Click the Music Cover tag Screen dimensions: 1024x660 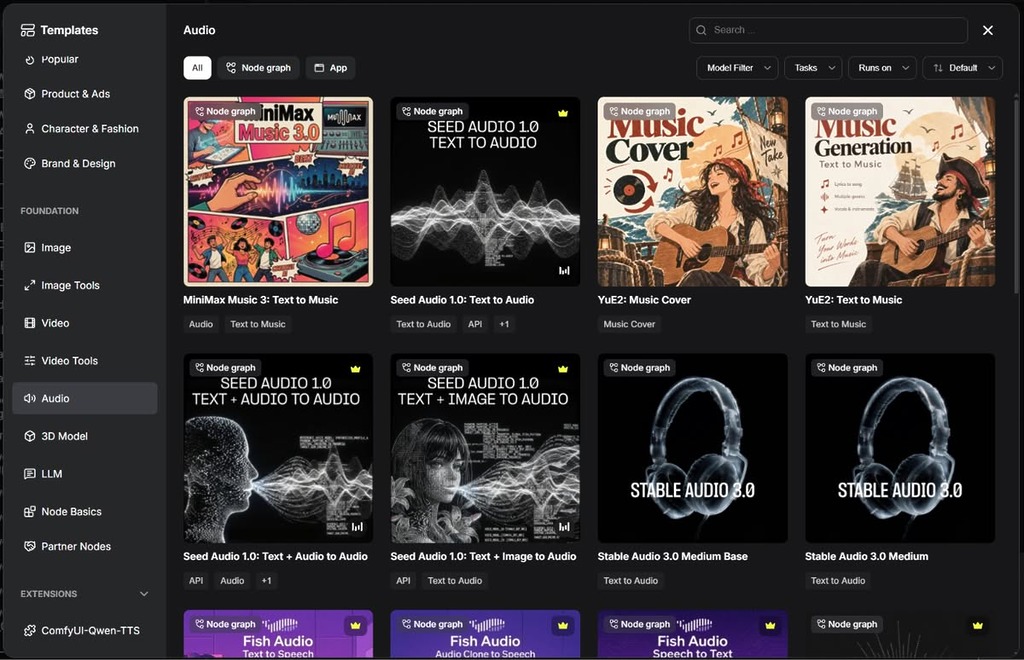pos(629,324)
